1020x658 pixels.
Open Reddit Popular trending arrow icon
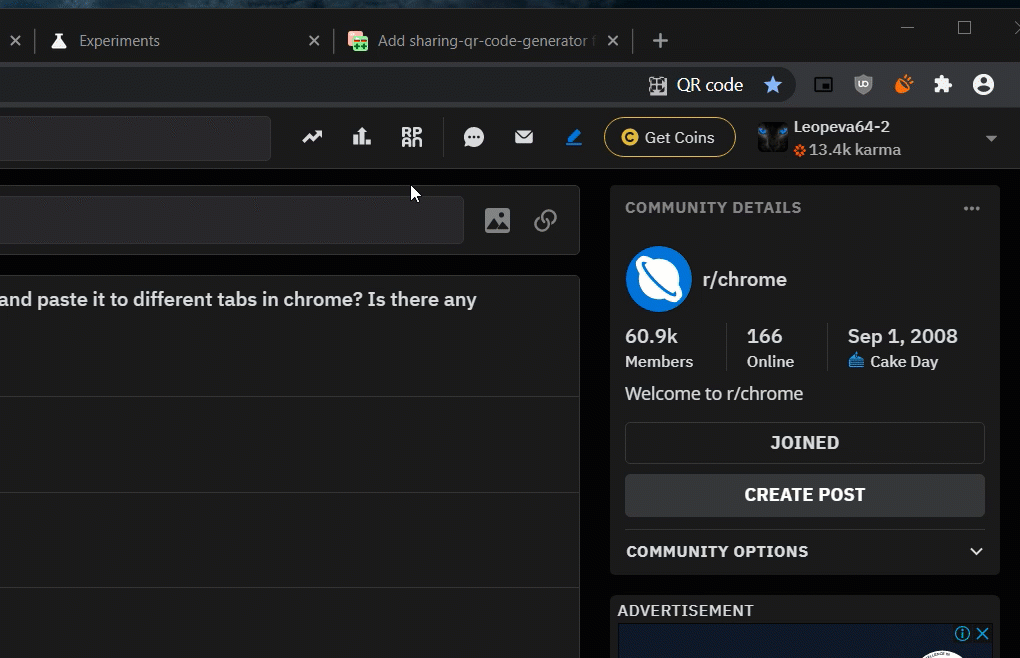(x=312, y=137)
